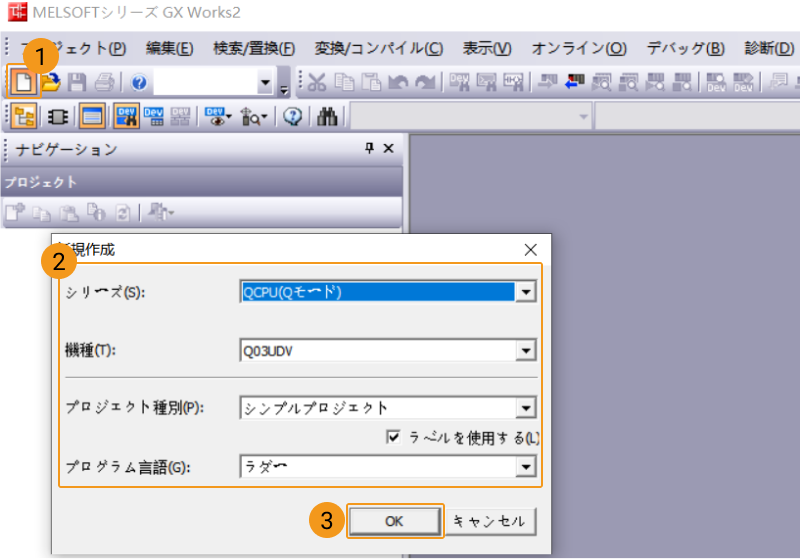Click the プロジェクト panel header
800x559 pixels.
coord(201,182)
